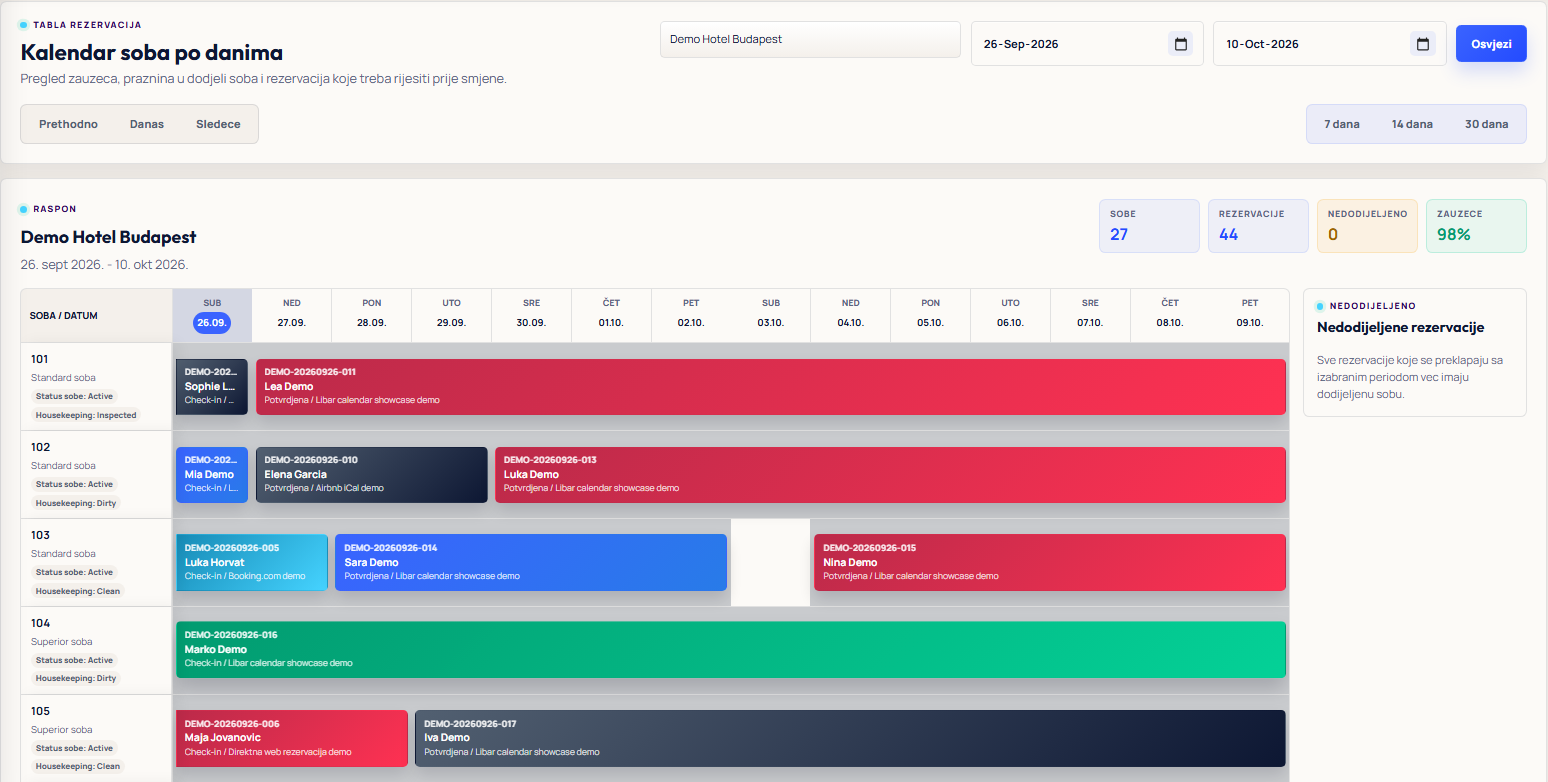1548x782 pixels.
Task: Select the empty slot in room 103
Action: (x=770, y=562)
